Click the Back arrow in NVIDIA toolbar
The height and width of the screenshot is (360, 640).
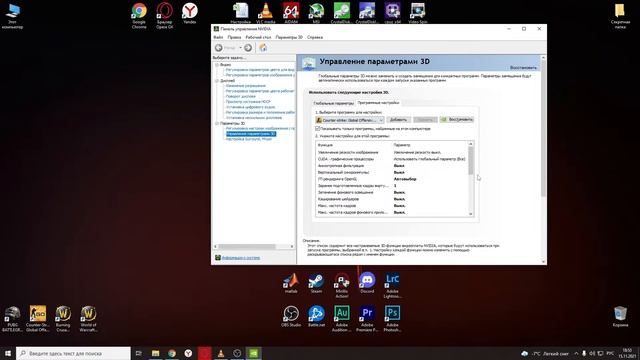219,48
